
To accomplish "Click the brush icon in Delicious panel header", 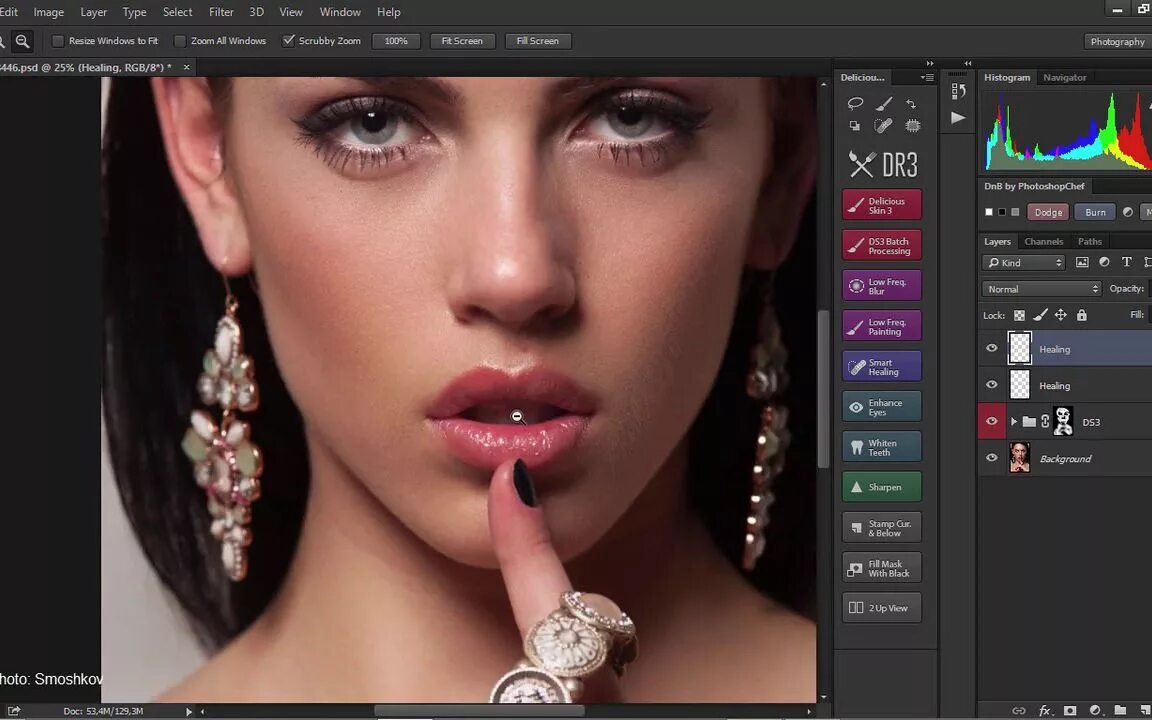I will coord(884,104).
